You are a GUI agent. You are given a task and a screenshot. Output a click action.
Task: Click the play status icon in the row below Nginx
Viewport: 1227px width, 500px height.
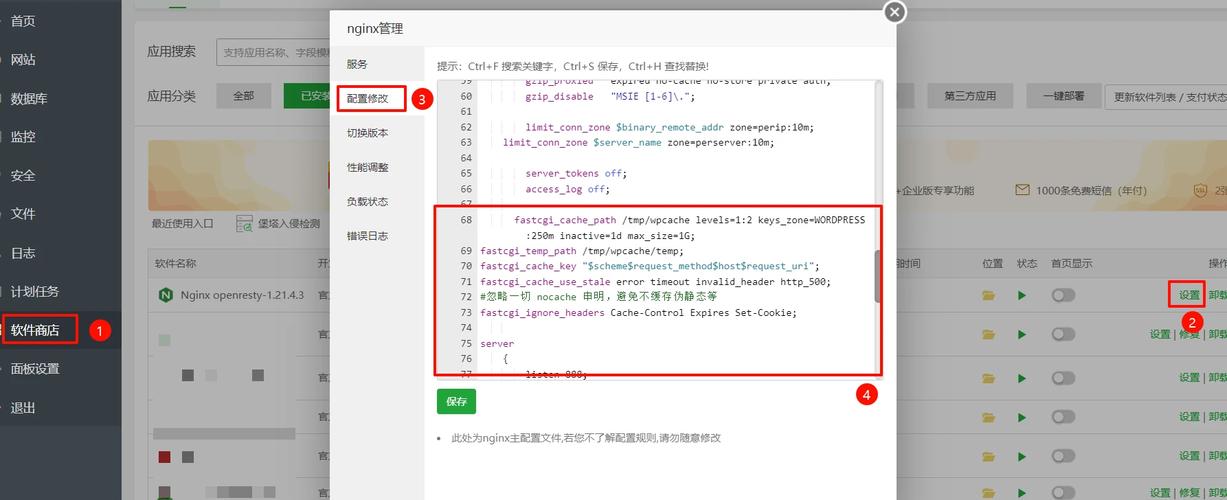coord(1021,335)
